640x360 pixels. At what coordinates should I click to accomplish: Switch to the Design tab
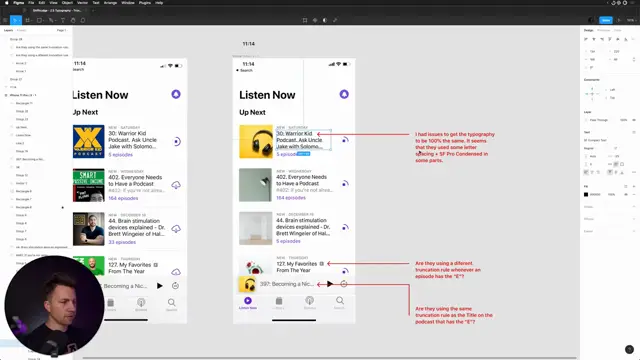tap(588, 30)
